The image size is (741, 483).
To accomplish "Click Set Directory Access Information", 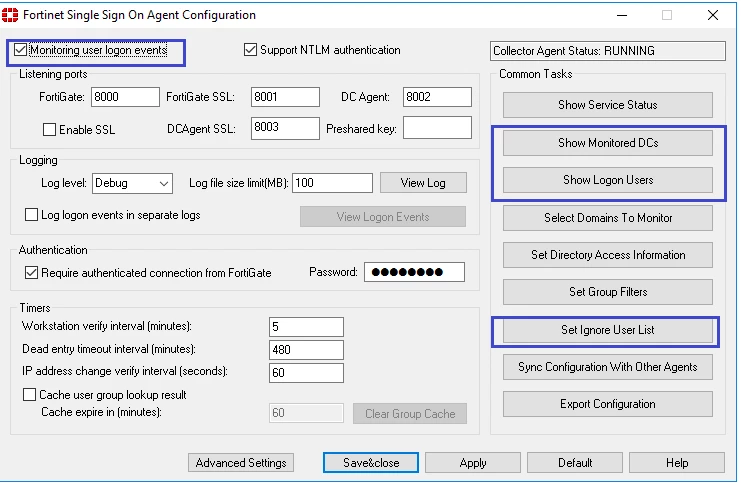I will (608, 255).
